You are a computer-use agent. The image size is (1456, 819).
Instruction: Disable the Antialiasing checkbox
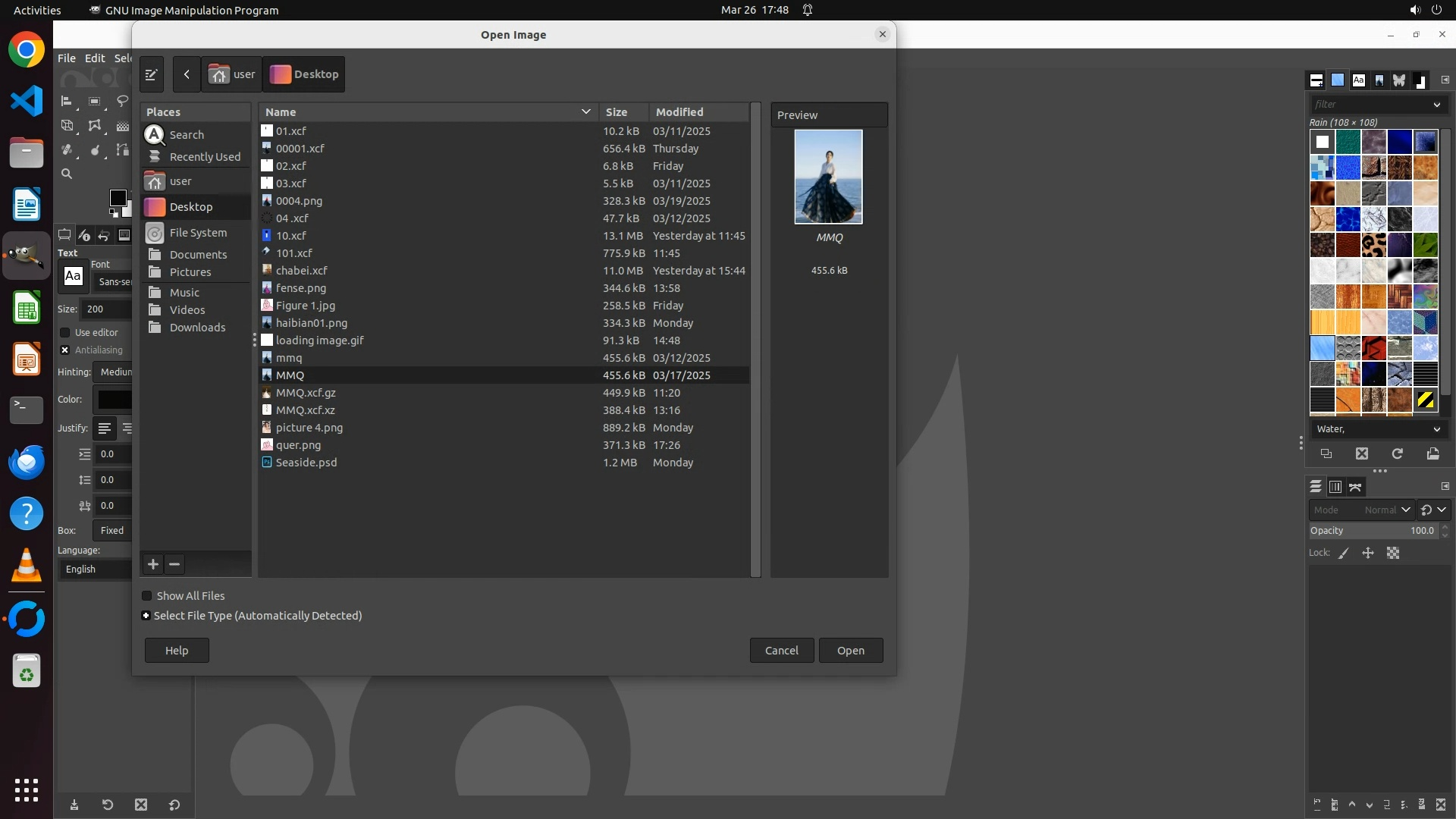pos(65,350)
